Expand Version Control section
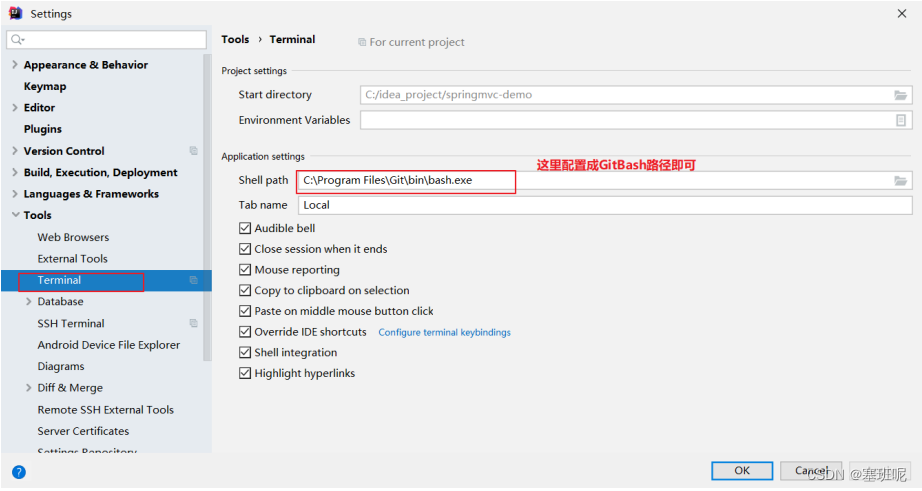This screenshot has width=922, height=491. [15, 151]
